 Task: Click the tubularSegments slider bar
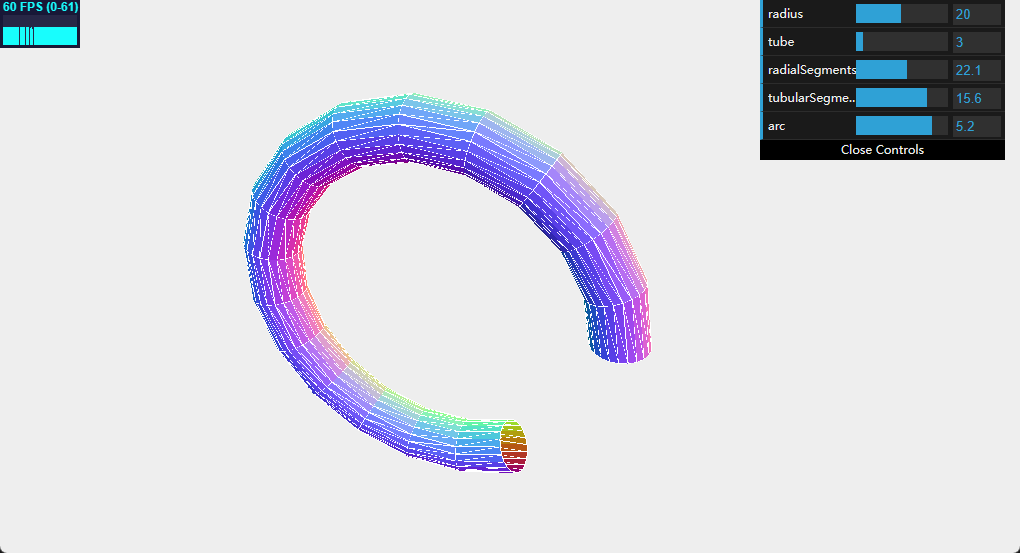[901, 98]
